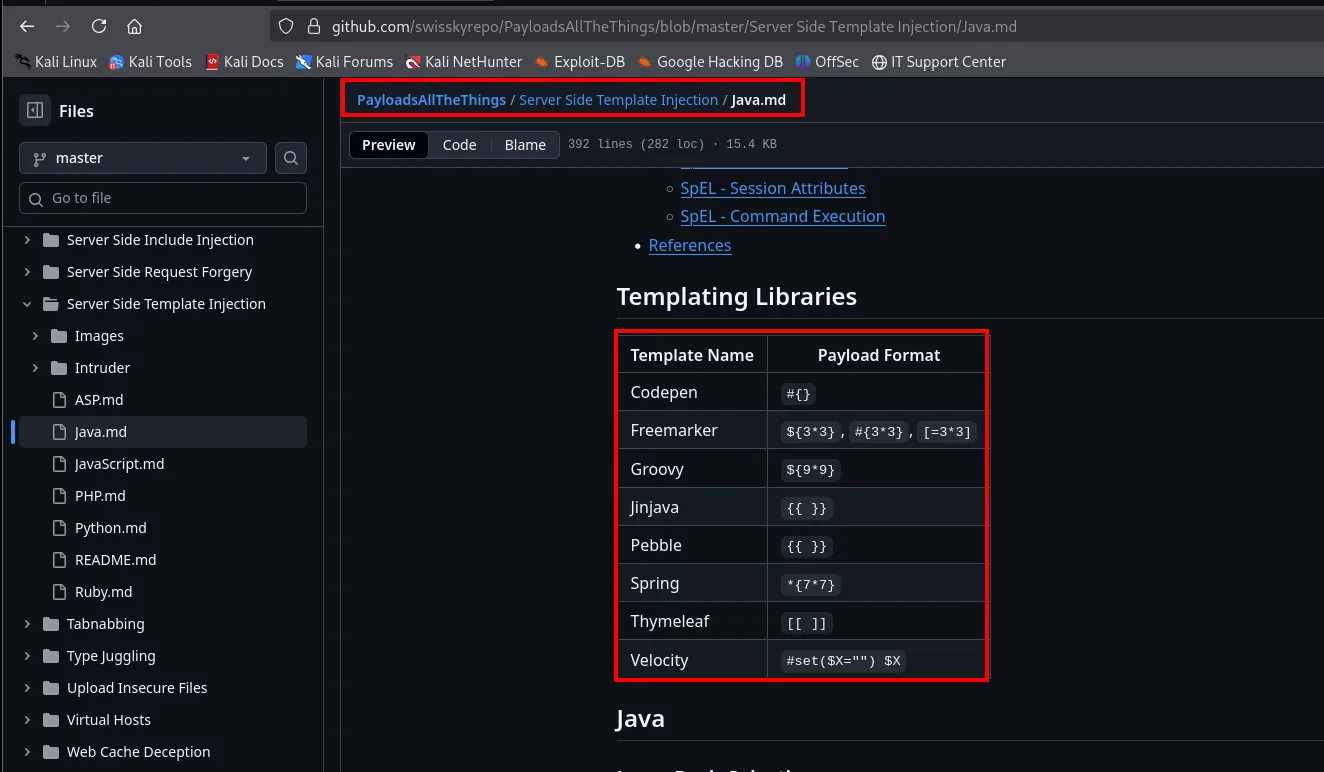Switch to the Code tab

[459, 145]
